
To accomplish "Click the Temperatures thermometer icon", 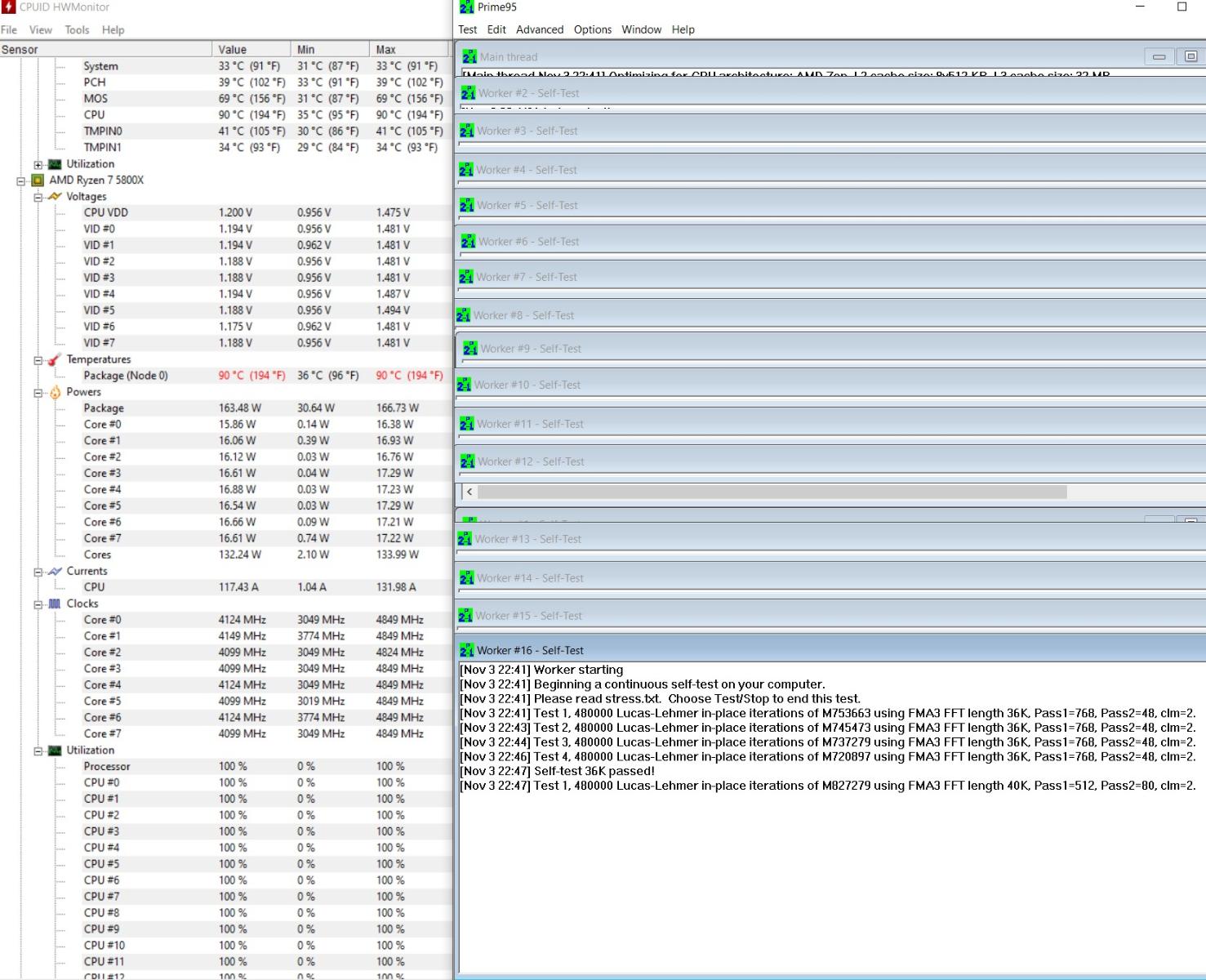I will (55, 359).
